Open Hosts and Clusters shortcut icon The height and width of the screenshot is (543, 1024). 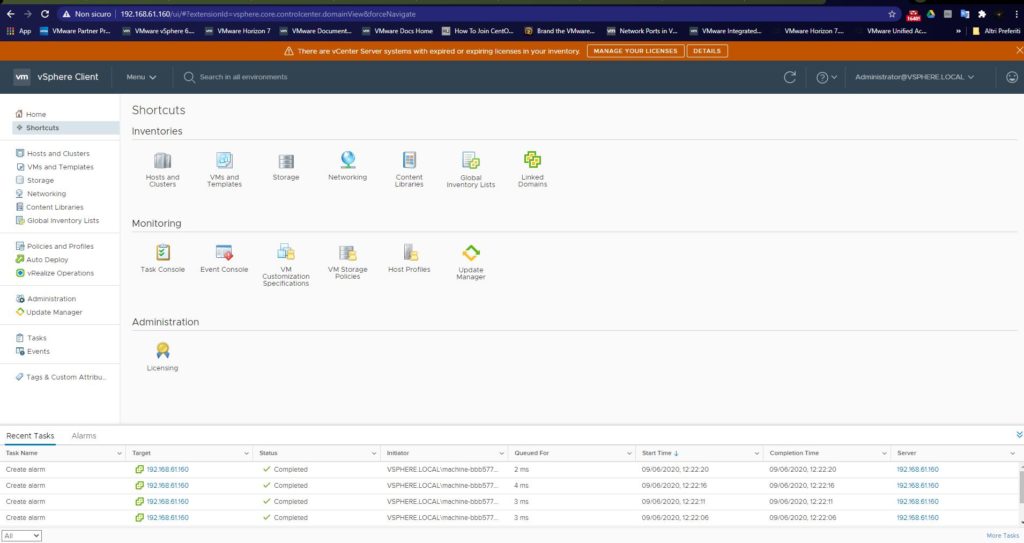tap(163, 160)
